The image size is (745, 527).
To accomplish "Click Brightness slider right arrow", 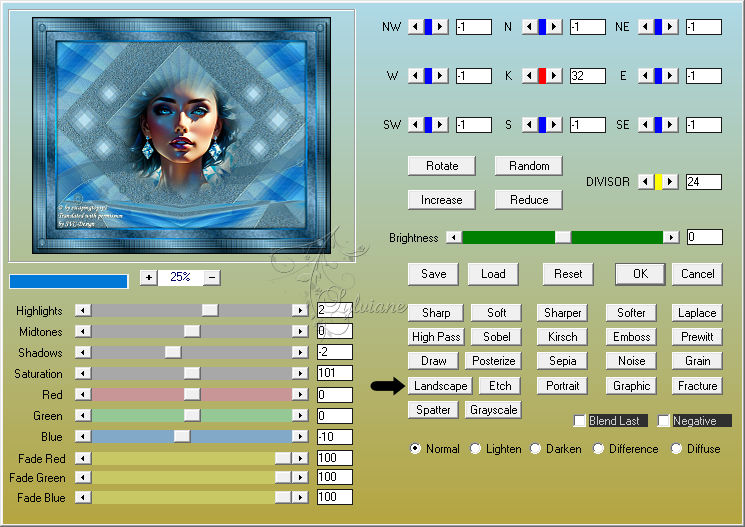I will [x=671, y=237].
